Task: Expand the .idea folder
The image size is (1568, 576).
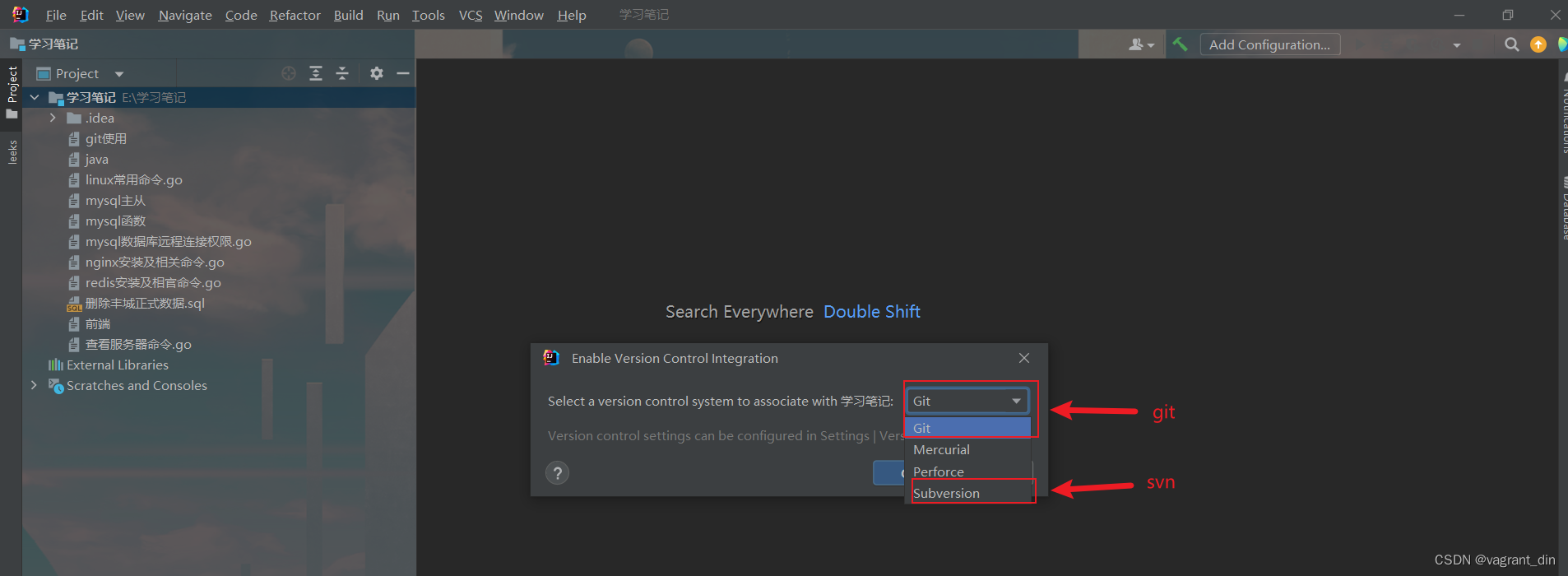Action: [53, 118]
